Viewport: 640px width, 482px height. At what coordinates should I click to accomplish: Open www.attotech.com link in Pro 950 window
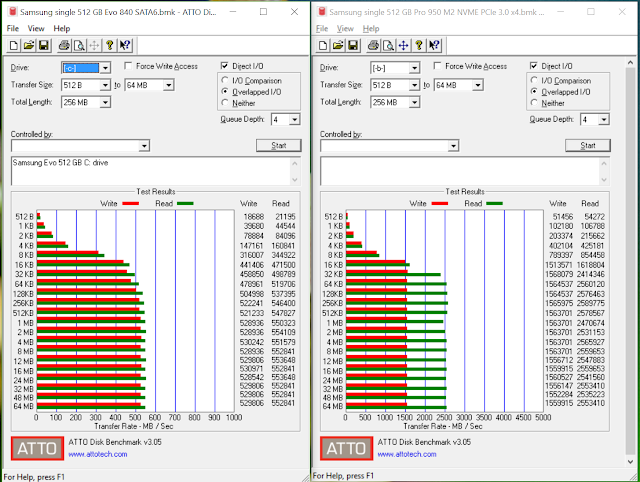(407, 454)
